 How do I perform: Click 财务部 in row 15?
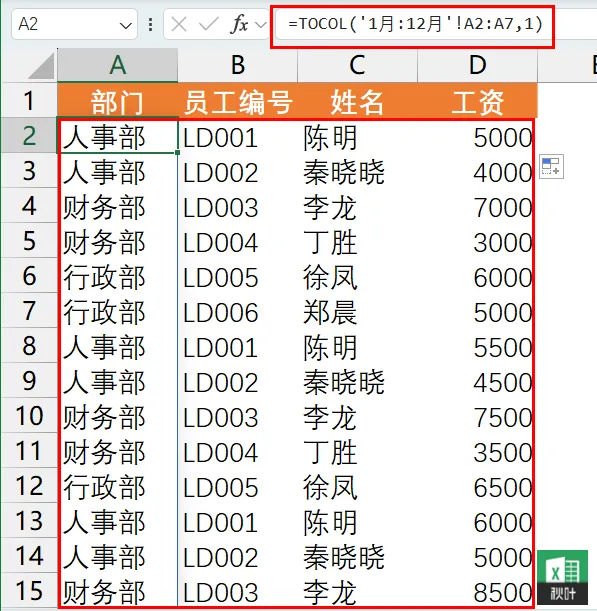[118, 592]
